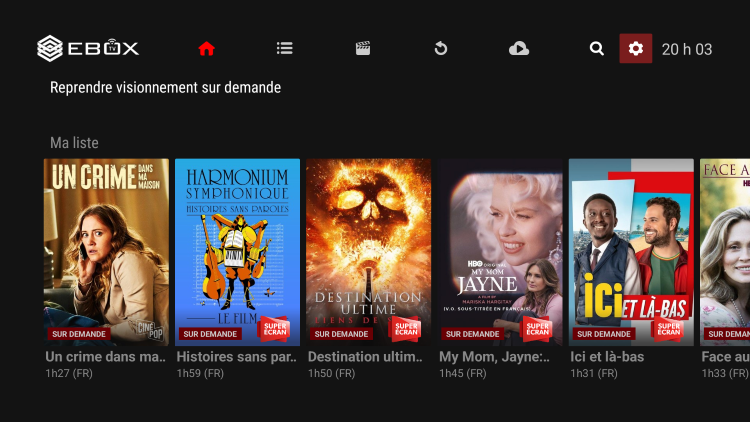Open the Ici et là-bas poster
The width and height of the screenshot is (750, 422).
(x=631, y=251)
